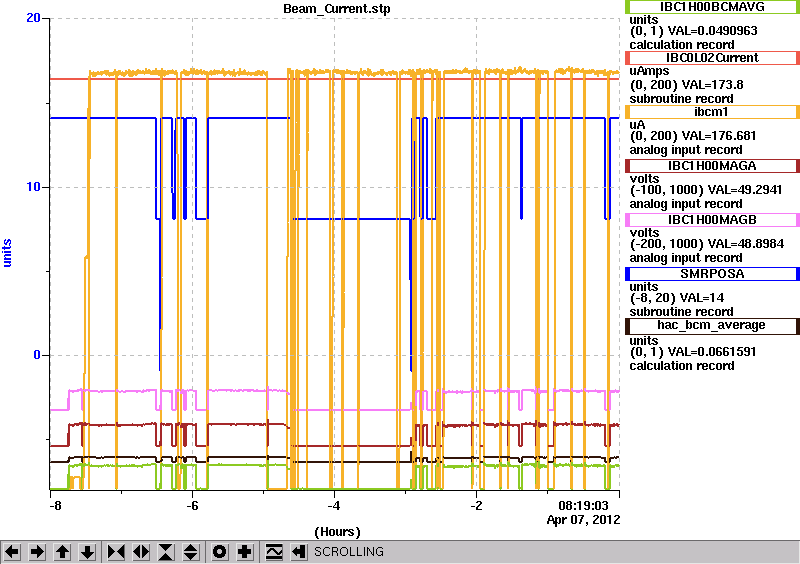Click the up-down triangles Y-zoom icon
Image resolution: width=800 pixels, height=564 pixels.
(x=191, y=552)
